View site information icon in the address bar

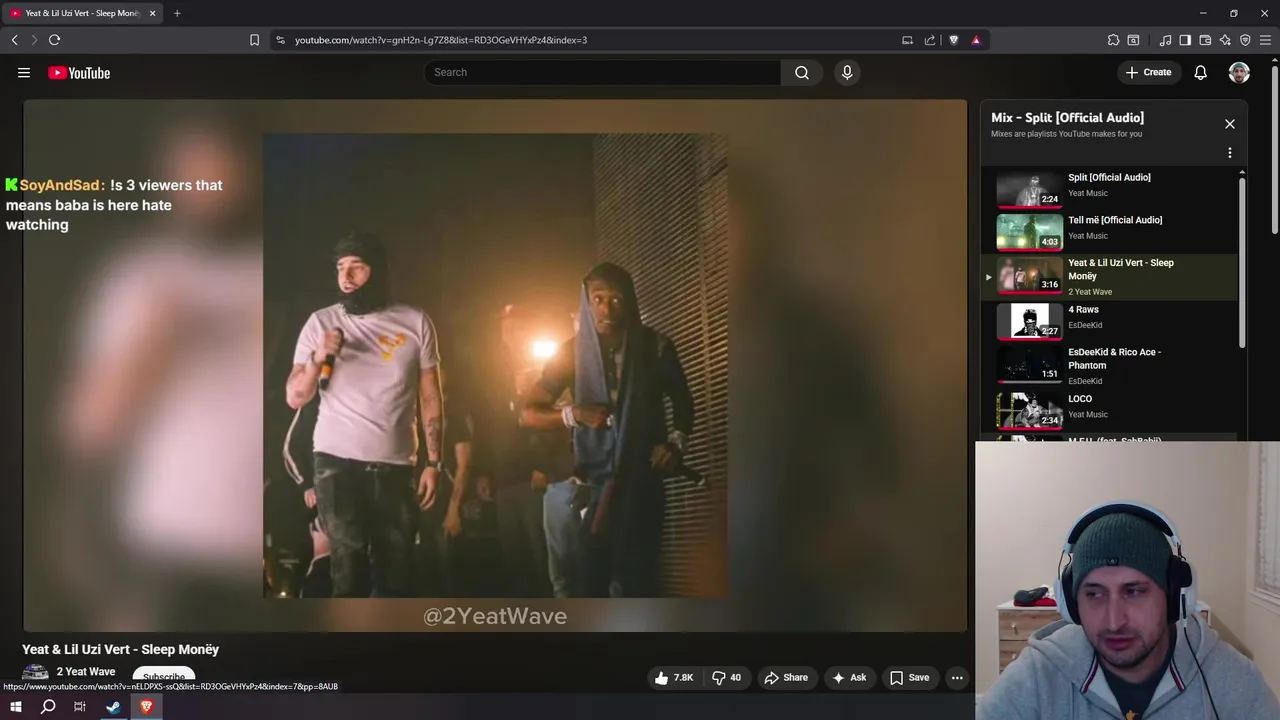coord(280,40)
